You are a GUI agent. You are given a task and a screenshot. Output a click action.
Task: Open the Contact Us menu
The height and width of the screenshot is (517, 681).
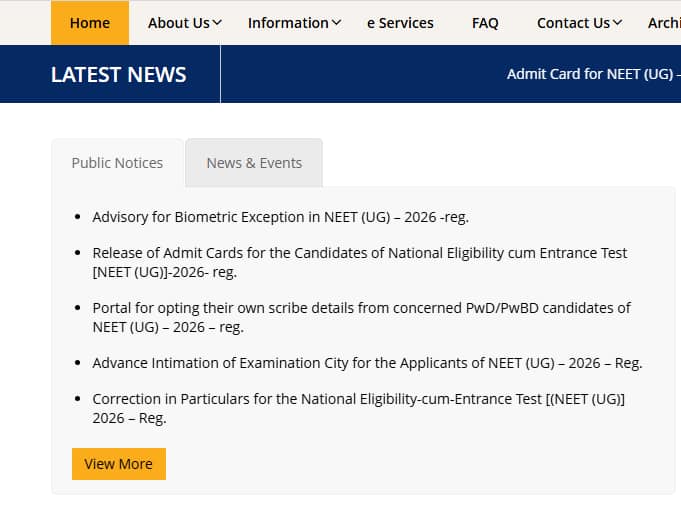(x=573, y=23)
